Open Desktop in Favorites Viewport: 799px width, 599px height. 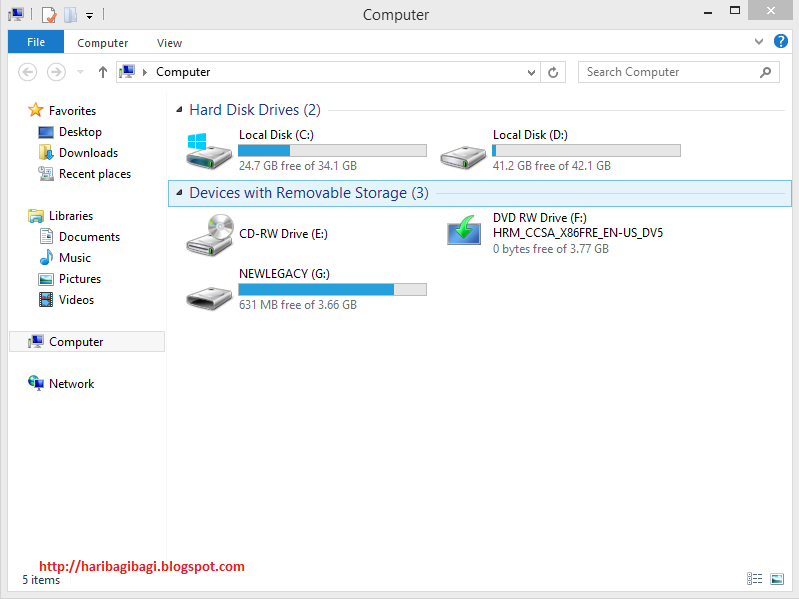tap(80, 132)
